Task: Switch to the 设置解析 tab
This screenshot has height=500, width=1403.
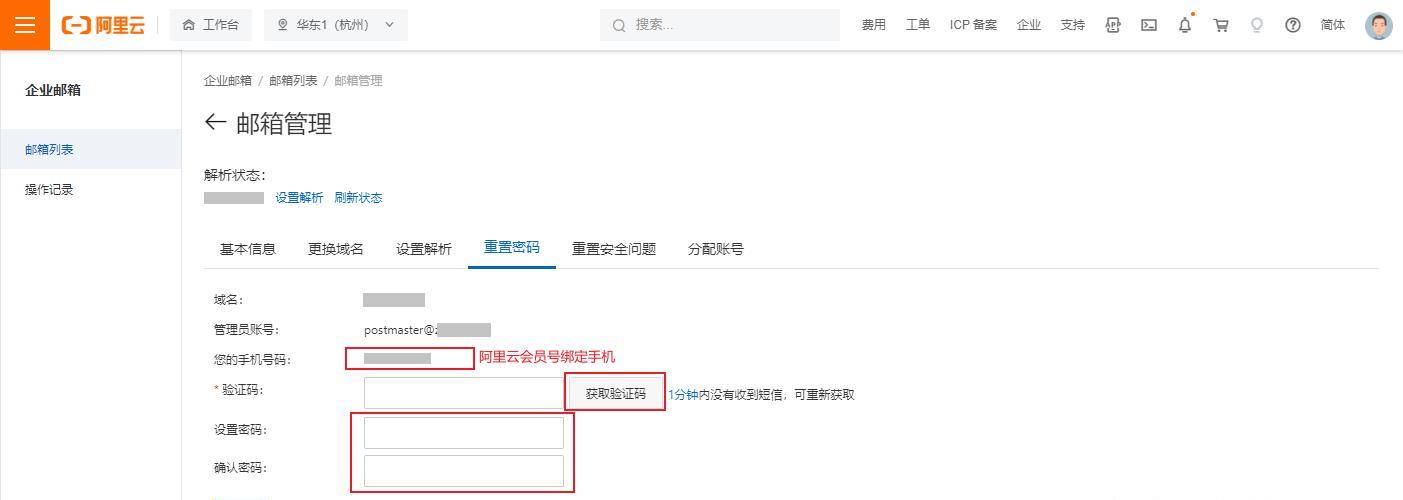Action: coord(424,249)
